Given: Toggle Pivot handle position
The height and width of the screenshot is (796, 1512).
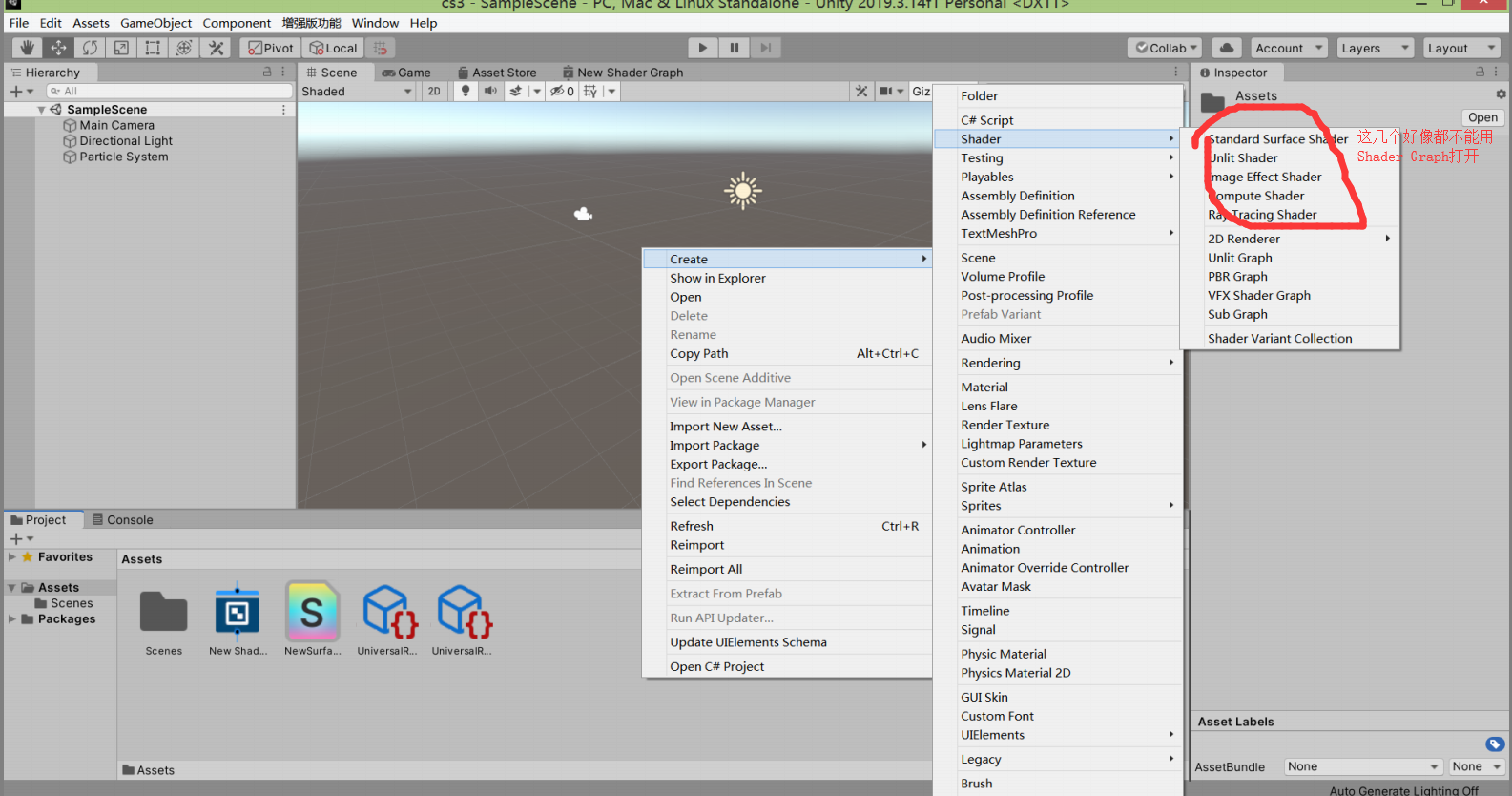Looking at the screenshot, I should pos(271,48).
